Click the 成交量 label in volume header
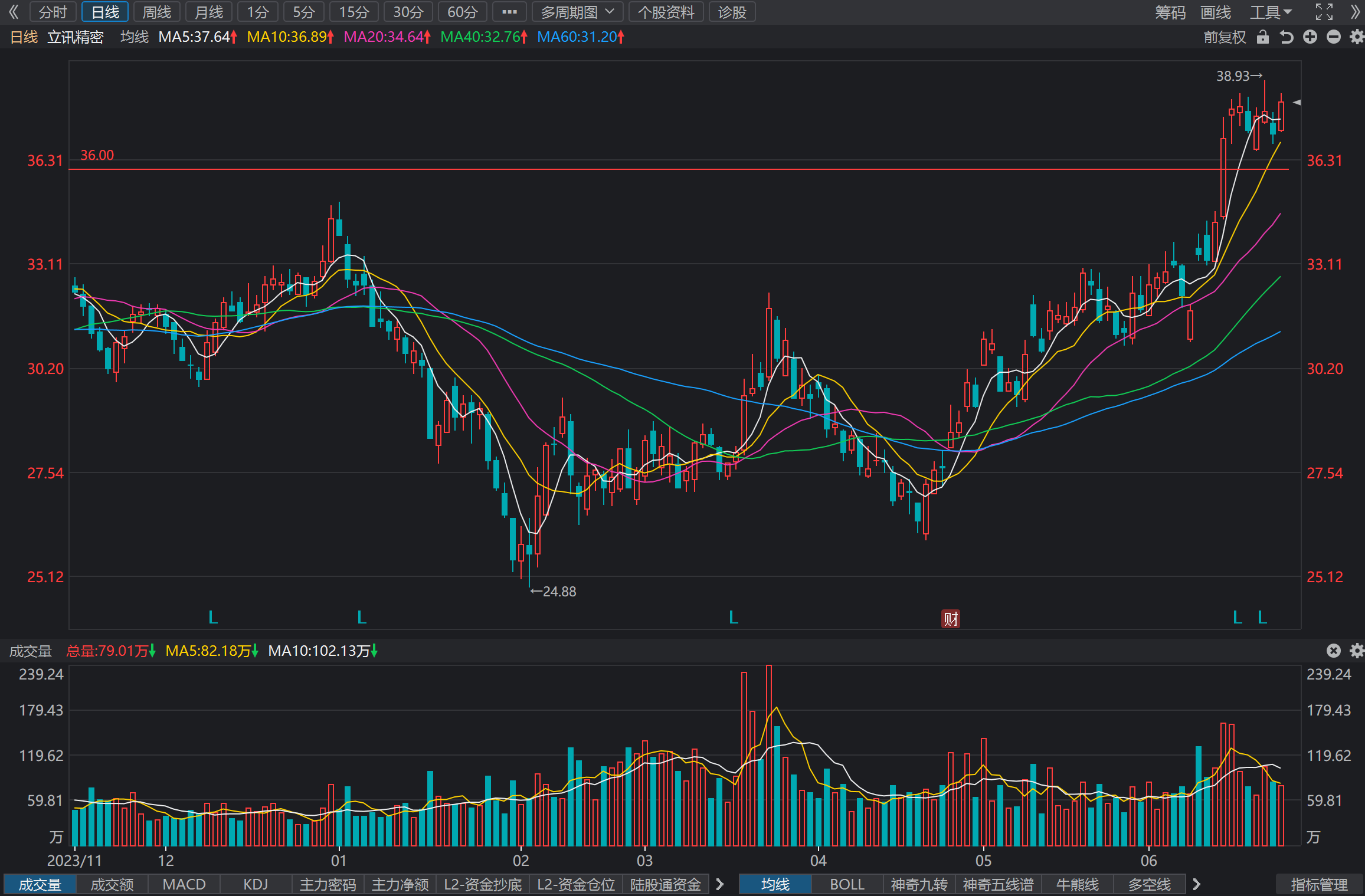The height and width of the screenshot is (896, 1365). [31, 651]
